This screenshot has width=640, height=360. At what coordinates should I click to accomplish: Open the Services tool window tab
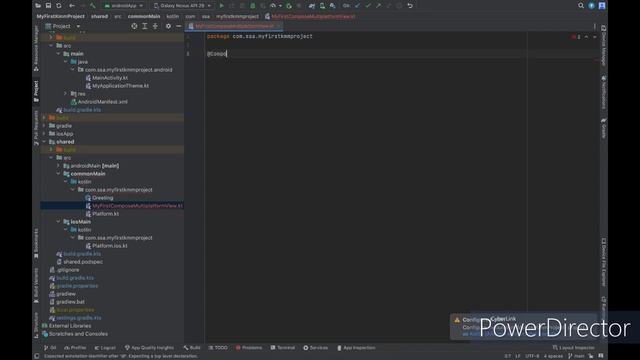pos(316,348)
